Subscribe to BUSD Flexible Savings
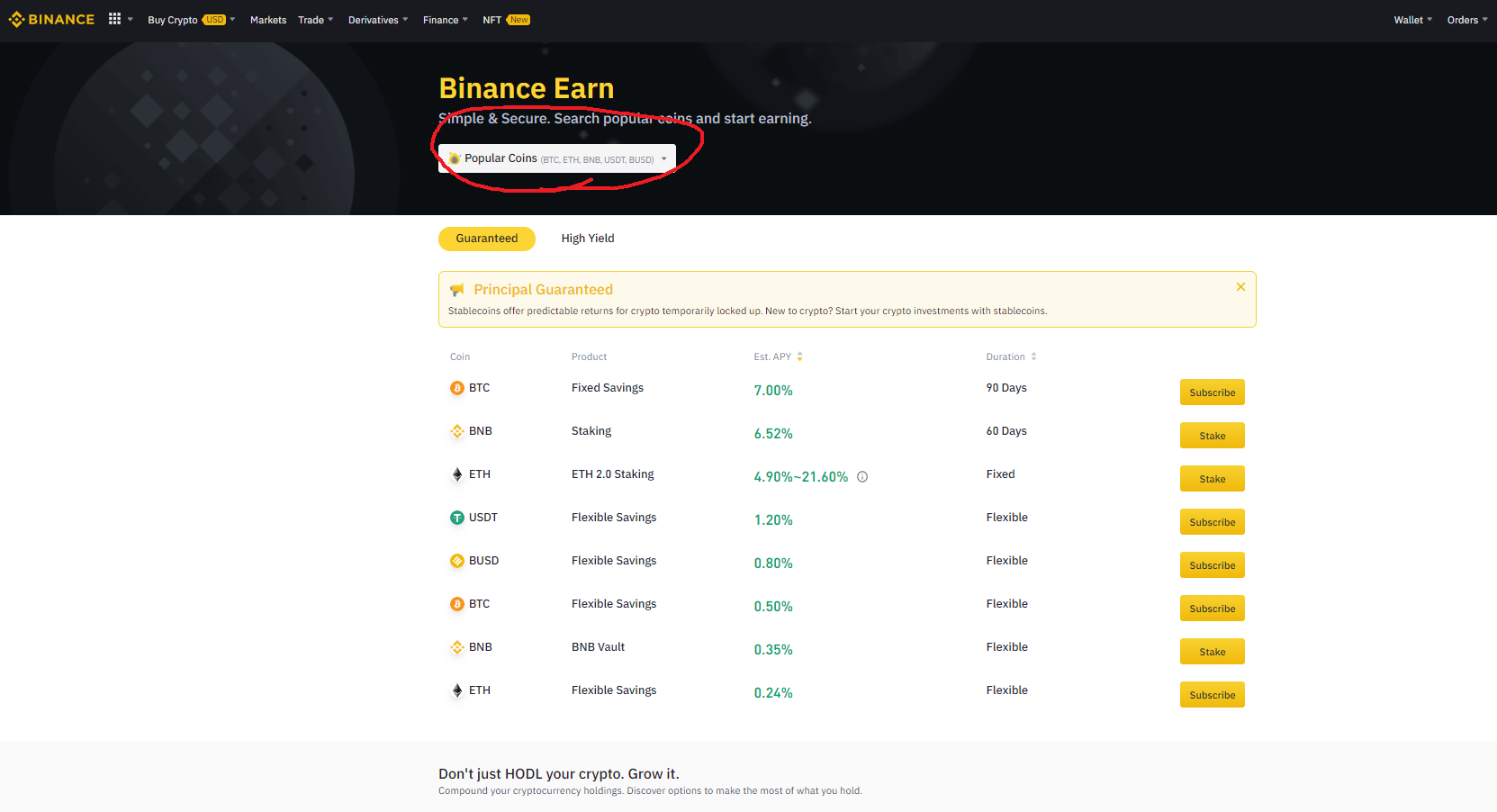Image resolution: width=1497 pixels, height=812 pixels. pos(1213,565)
